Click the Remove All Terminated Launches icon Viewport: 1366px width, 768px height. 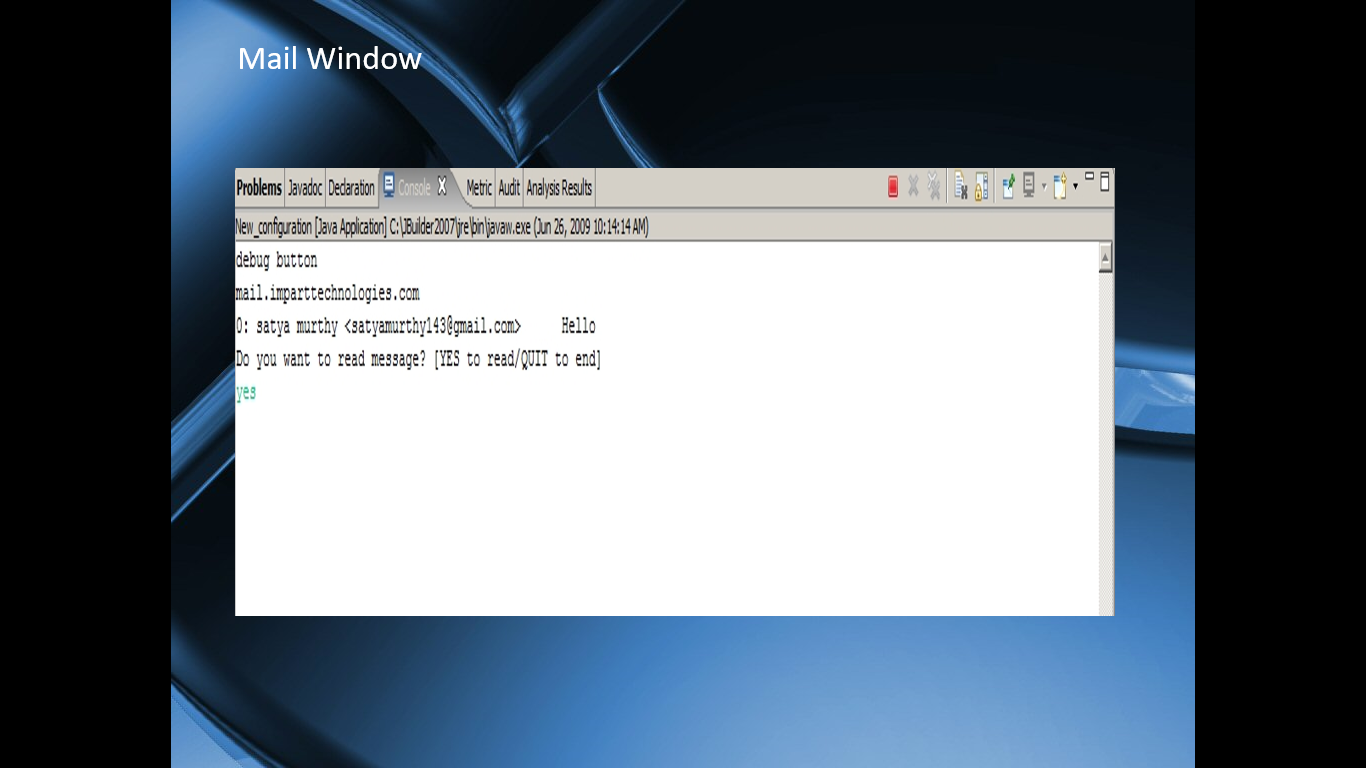tap(932, 185)
